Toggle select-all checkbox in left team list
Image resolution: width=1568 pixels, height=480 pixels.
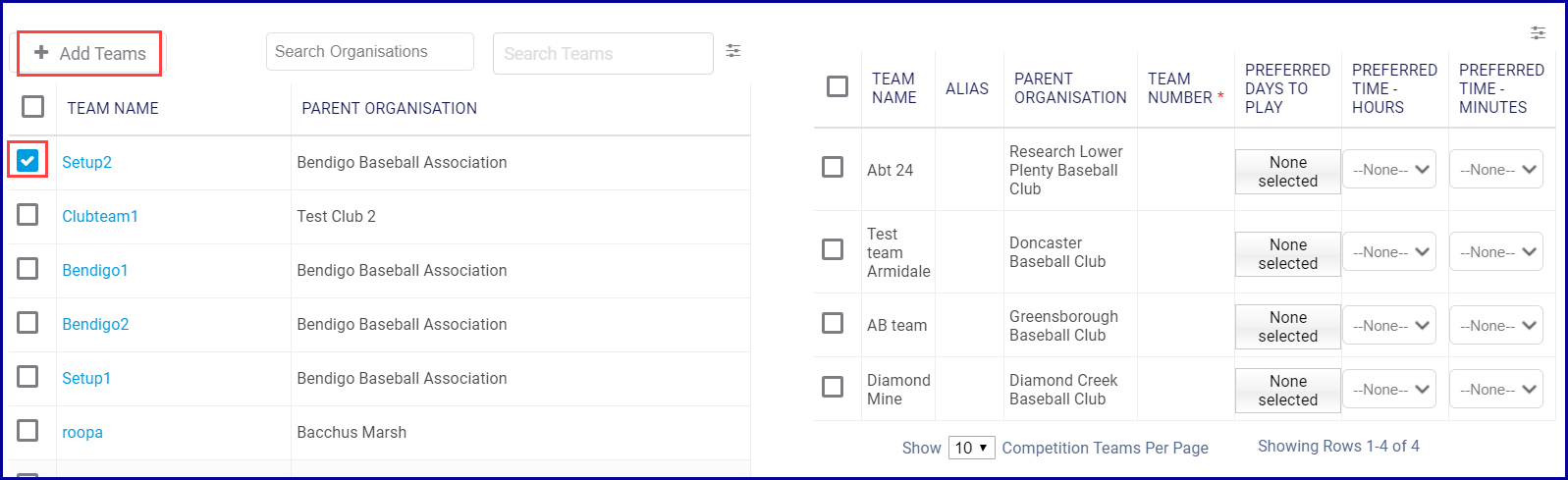(33, 107)
